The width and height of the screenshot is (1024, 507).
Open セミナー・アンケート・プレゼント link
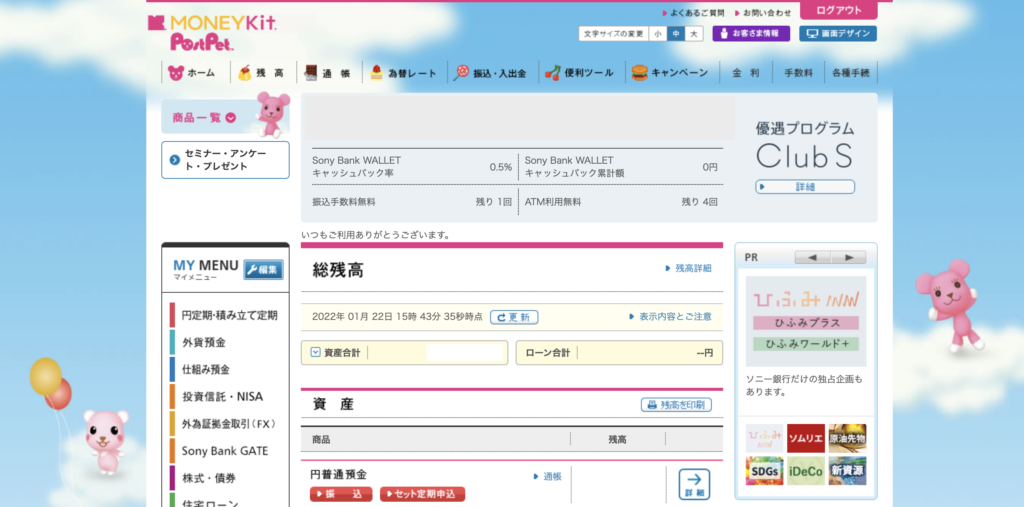pos(225,160)
